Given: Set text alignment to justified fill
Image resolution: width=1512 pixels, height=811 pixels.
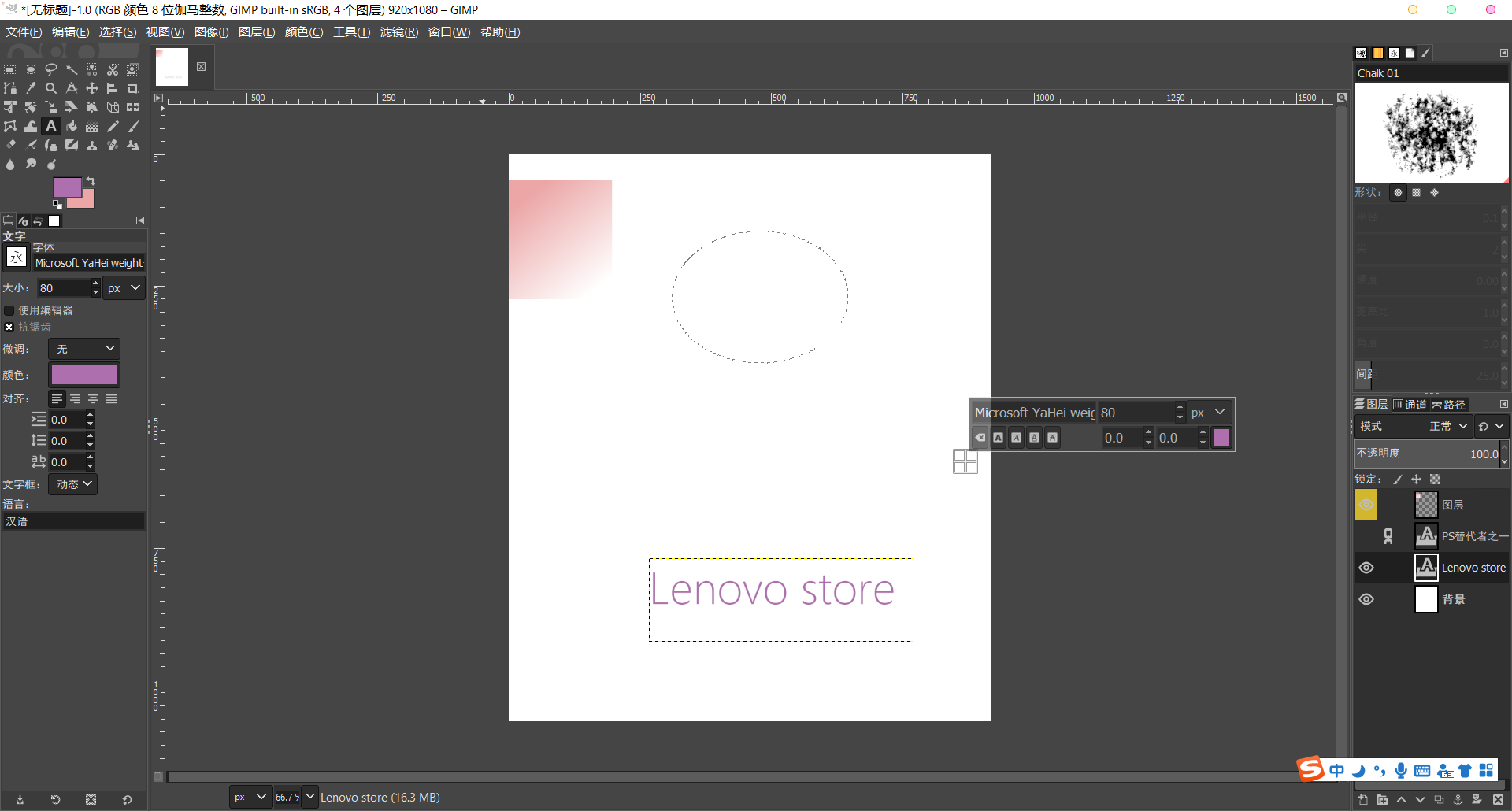Looking at the screenshot, I should [112, 399].
